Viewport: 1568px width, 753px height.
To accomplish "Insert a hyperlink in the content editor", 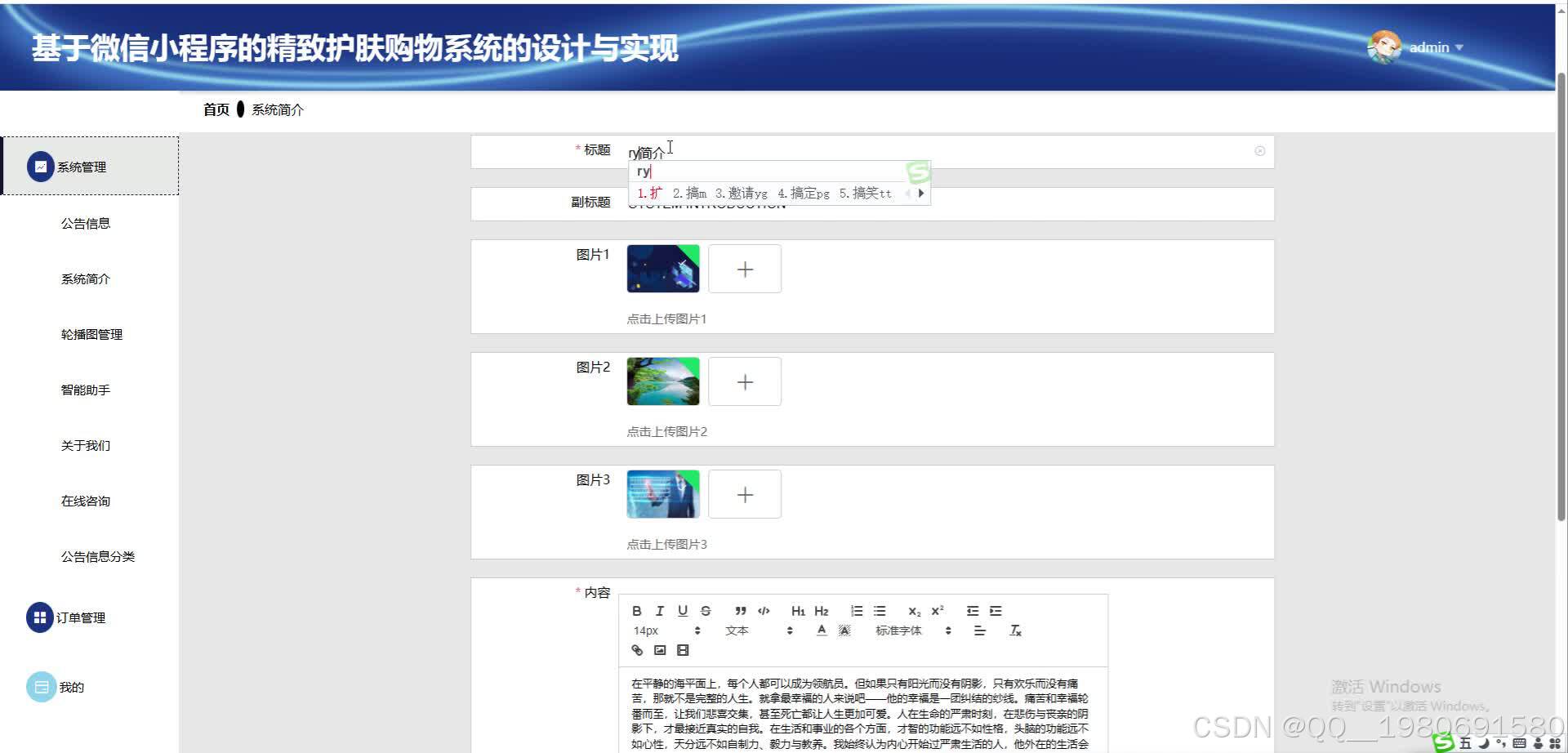I will (638, 651).
